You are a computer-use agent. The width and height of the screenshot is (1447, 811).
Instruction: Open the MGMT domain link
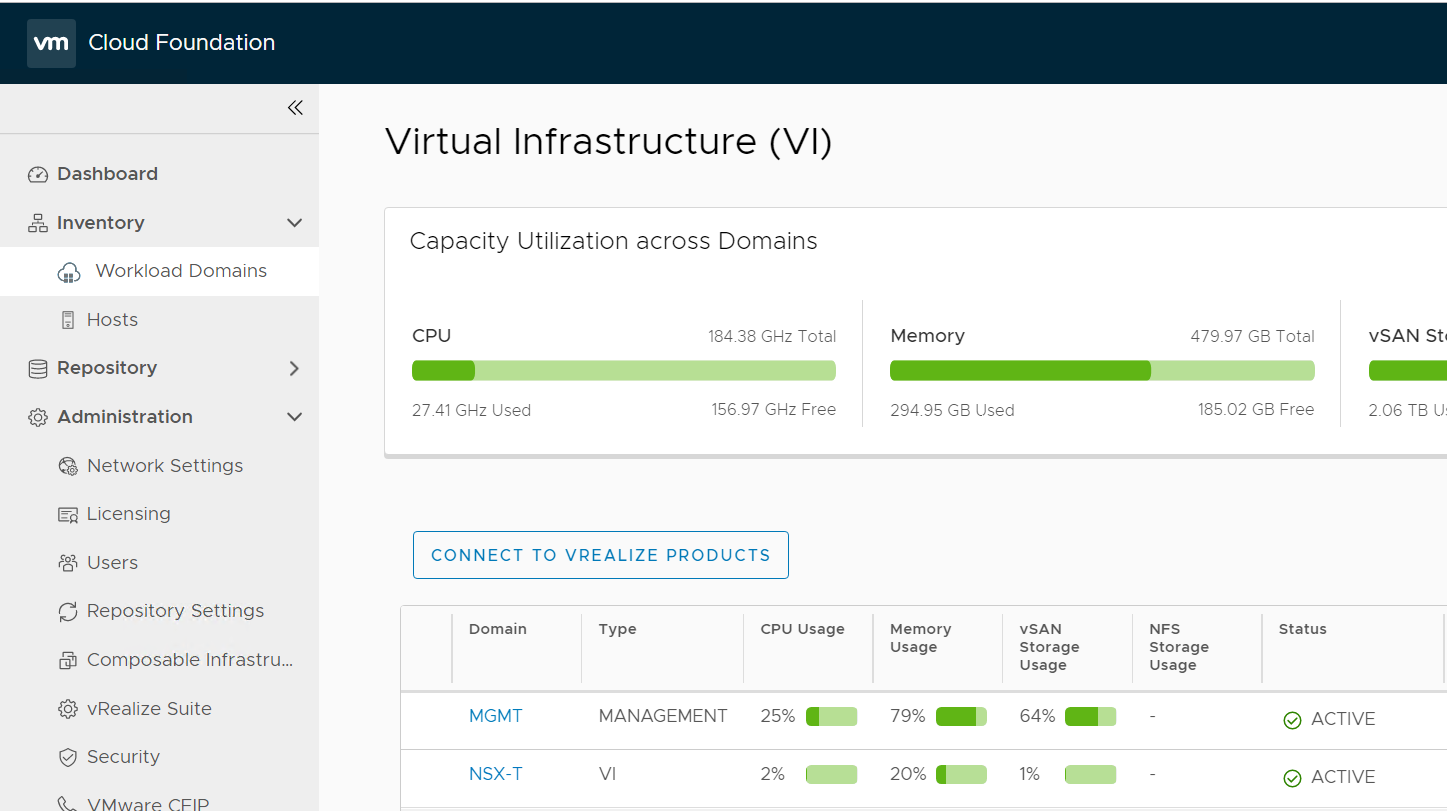495,716
